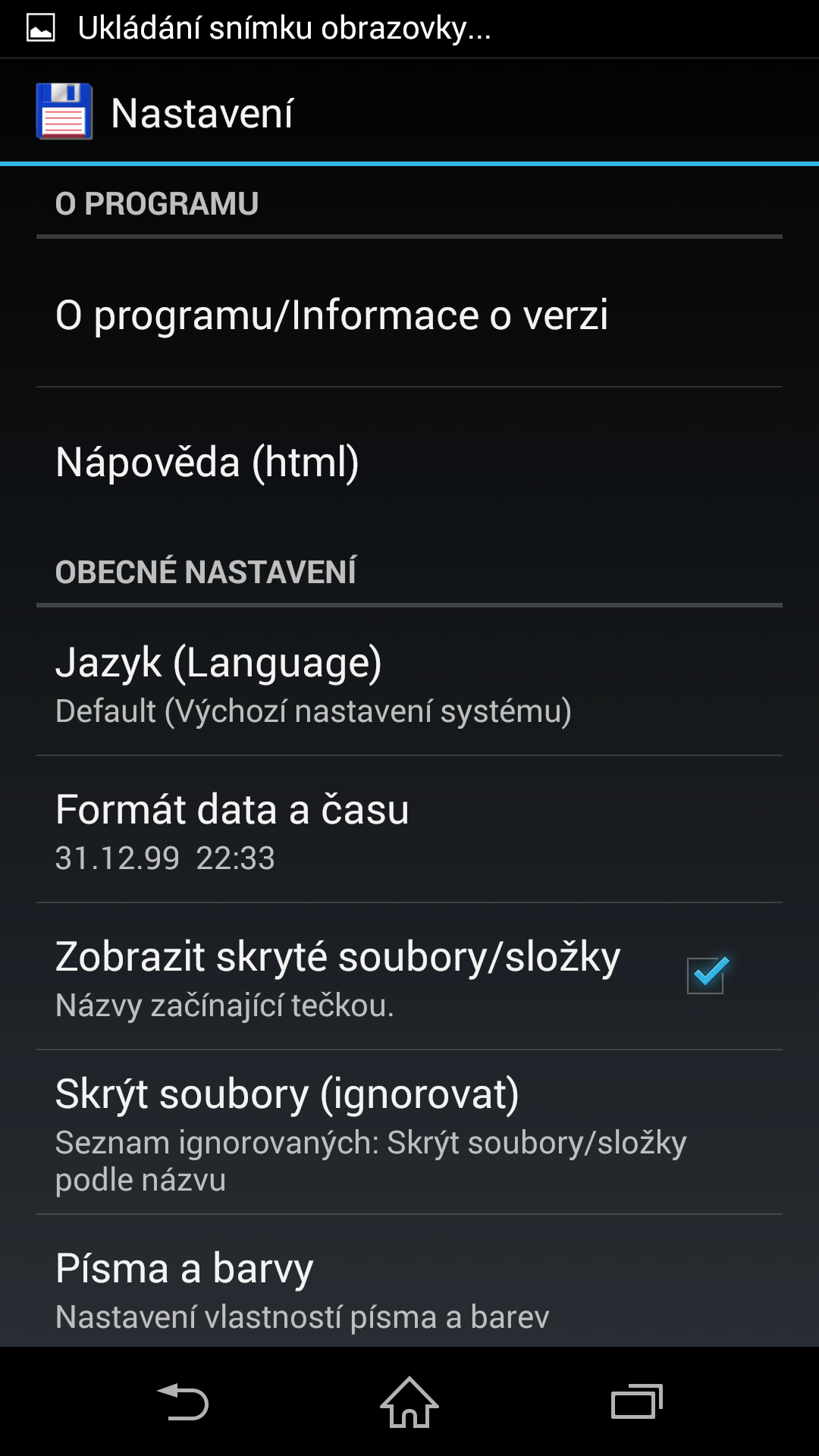Open O programu/Informace o verzi

409,315
